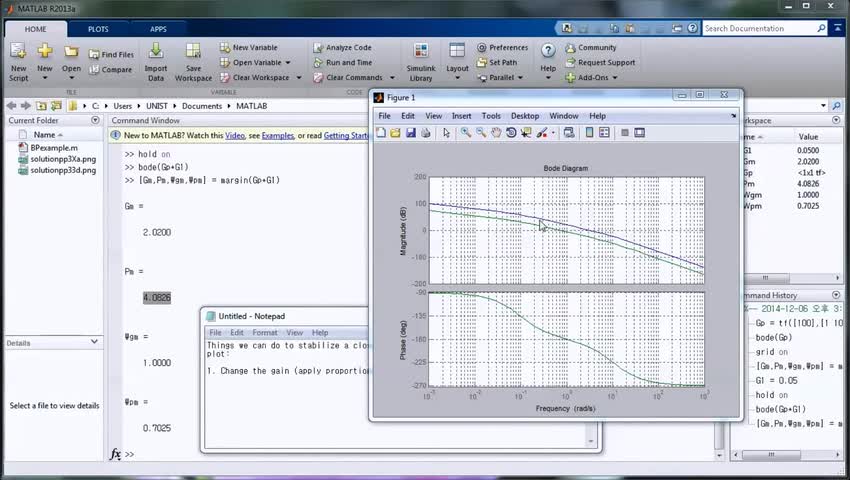This screenshot has width=850, height=480.
Task: Toggle Rotate 3D tool
Action: (x=511, y=133)
